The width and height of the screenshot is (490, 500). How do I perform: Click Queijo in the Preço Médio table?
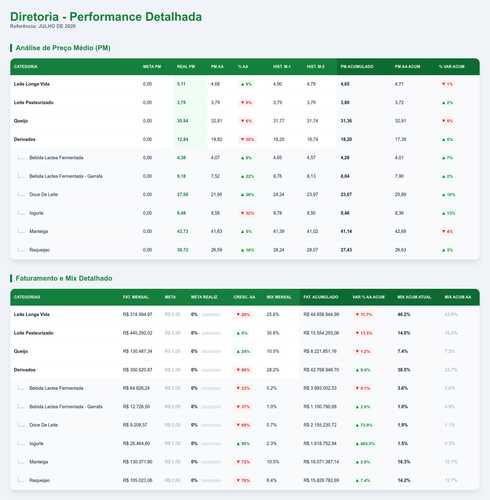(21, 121)
